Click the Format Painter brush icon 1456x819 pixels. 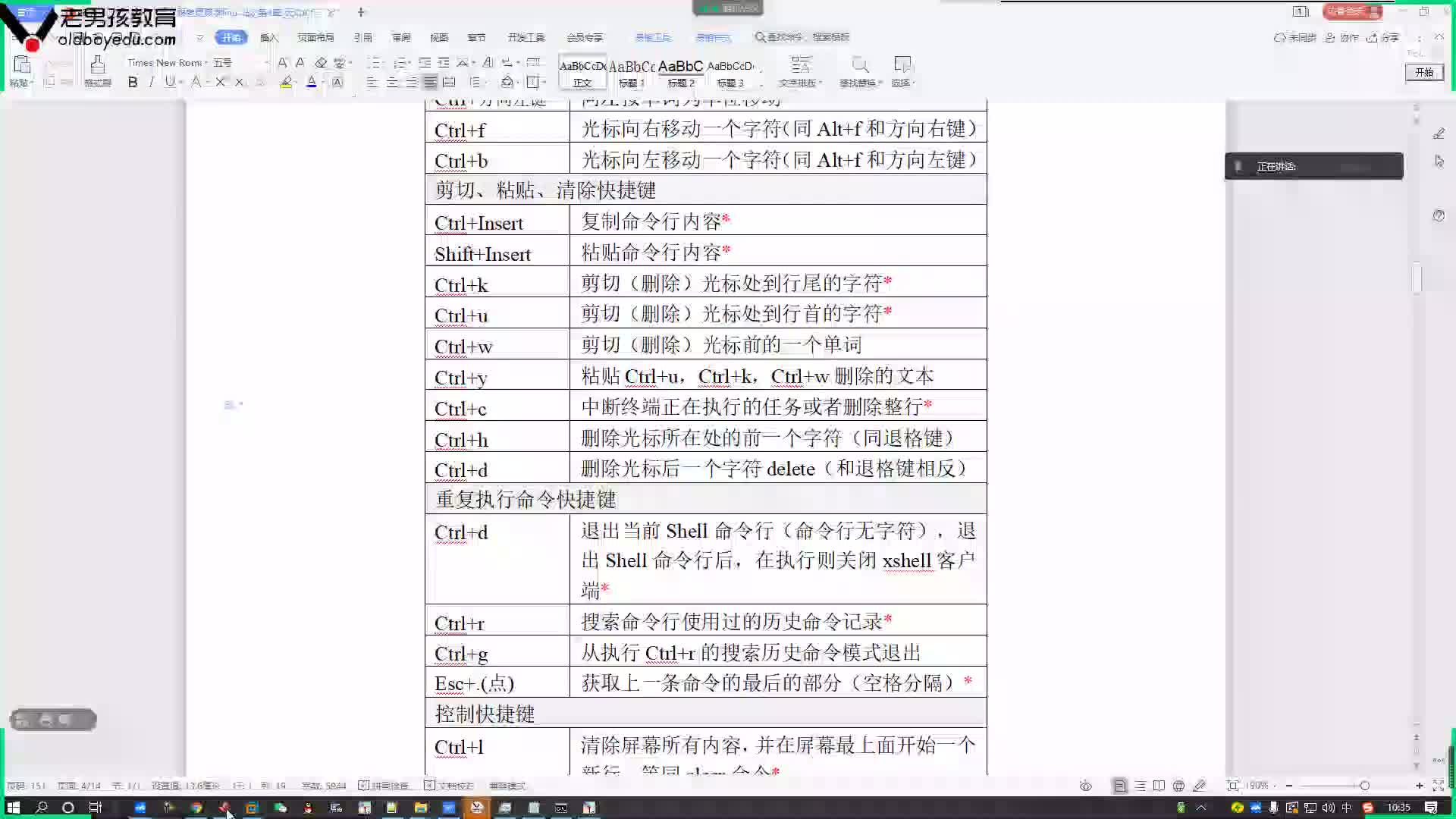pyautogui.click(x=98, y=65)
